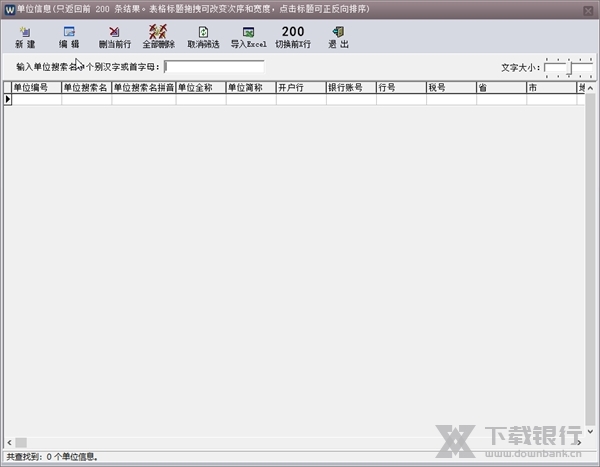
Task: Click the 退出 (Exit) toolbar icon
Action: coord(338,37)
